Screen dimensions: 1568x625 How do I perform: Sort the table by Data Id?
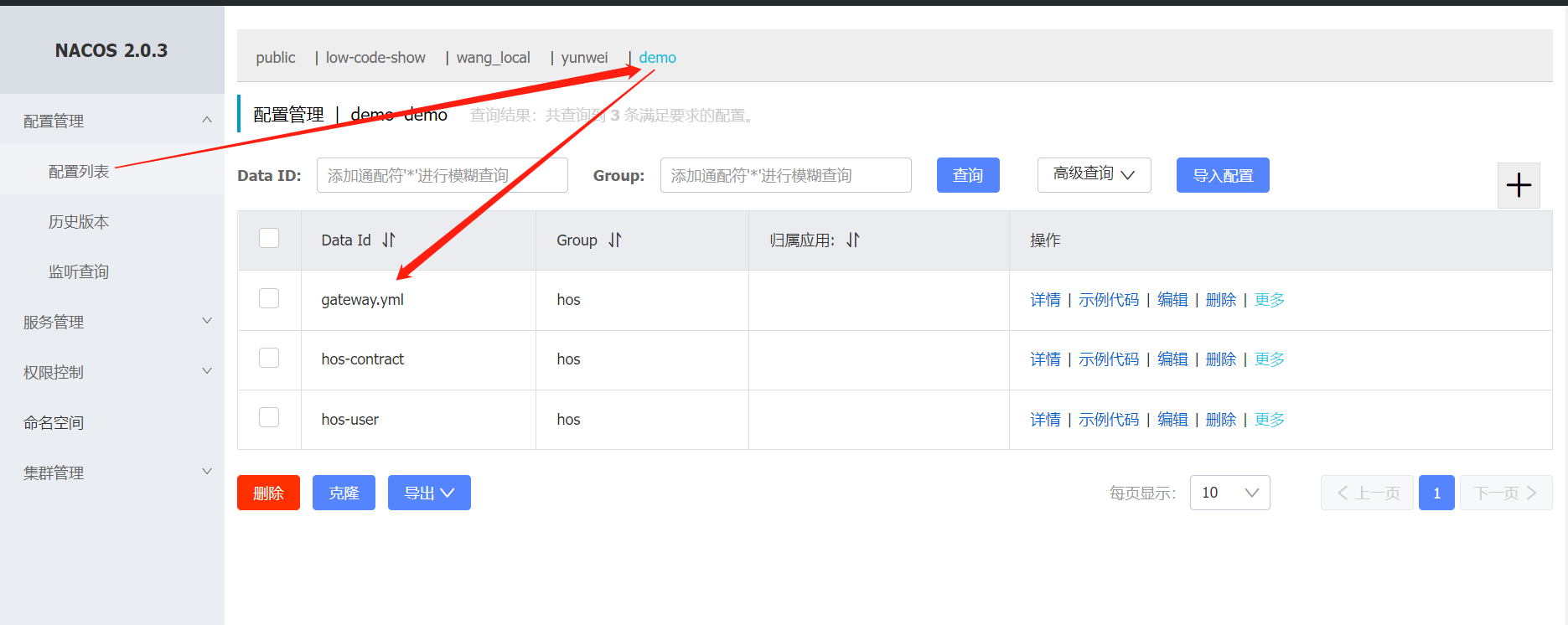389,240
